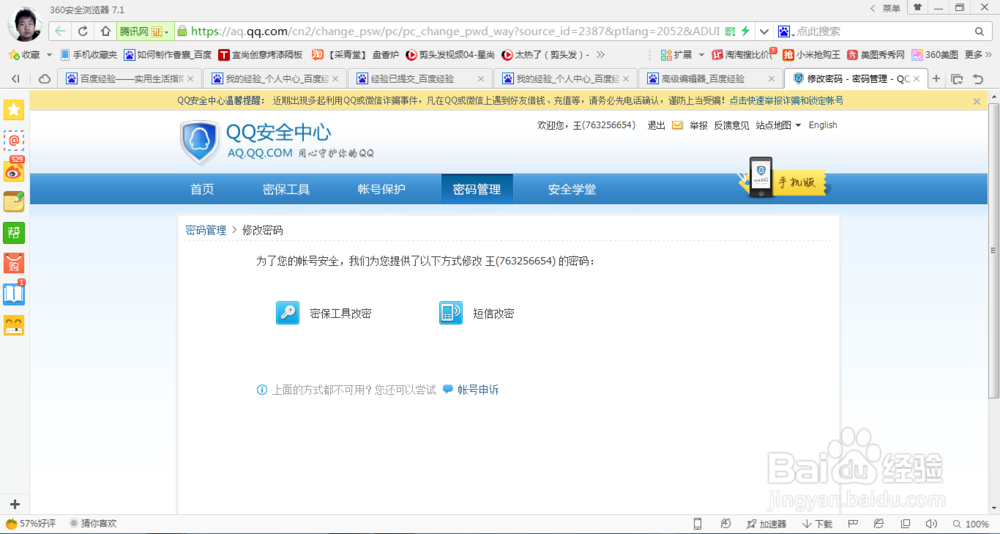Click the phone icon in the status bar

tap(697, 524)
